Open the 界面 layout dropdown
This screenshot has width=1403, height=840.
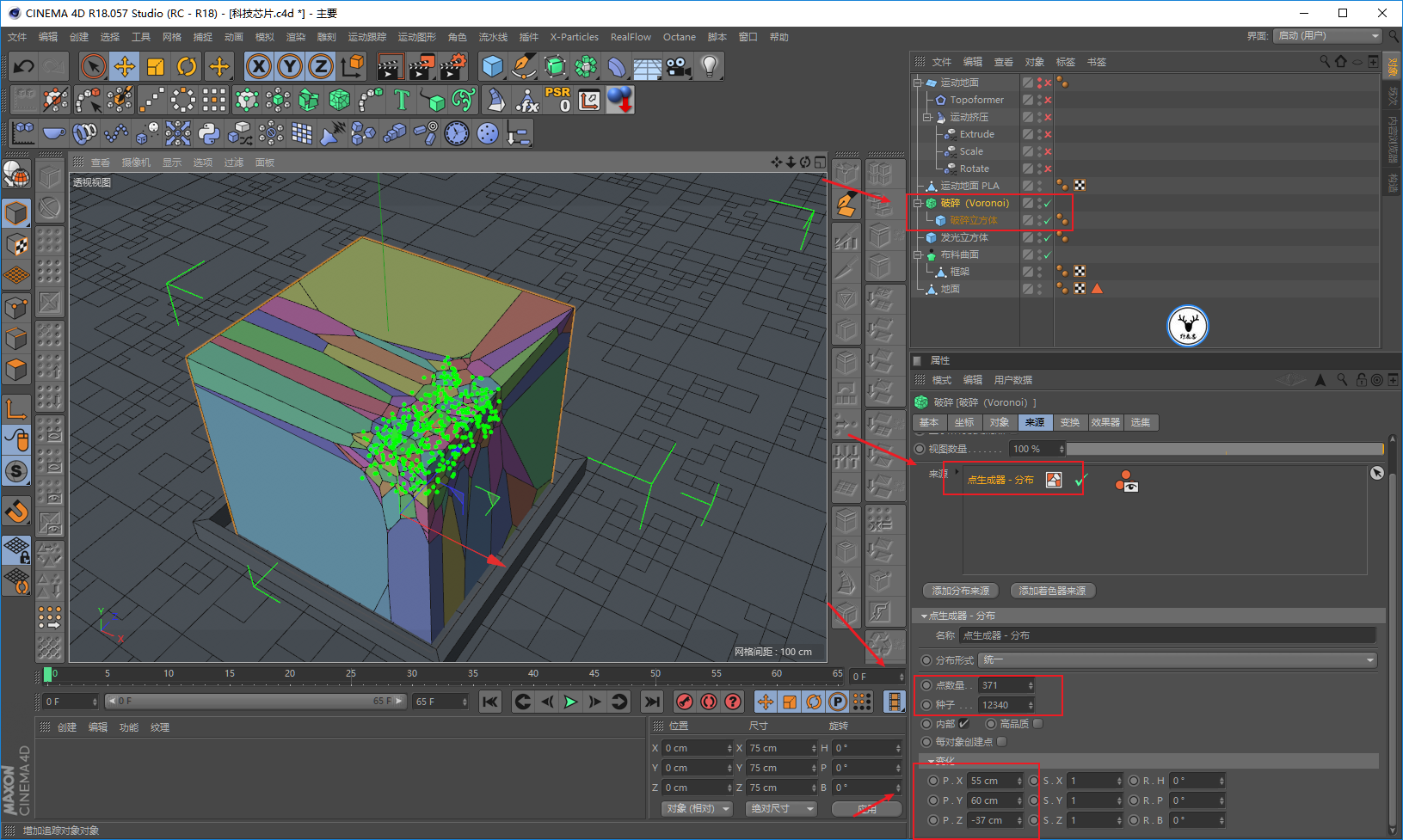(x=1328, y=35)
